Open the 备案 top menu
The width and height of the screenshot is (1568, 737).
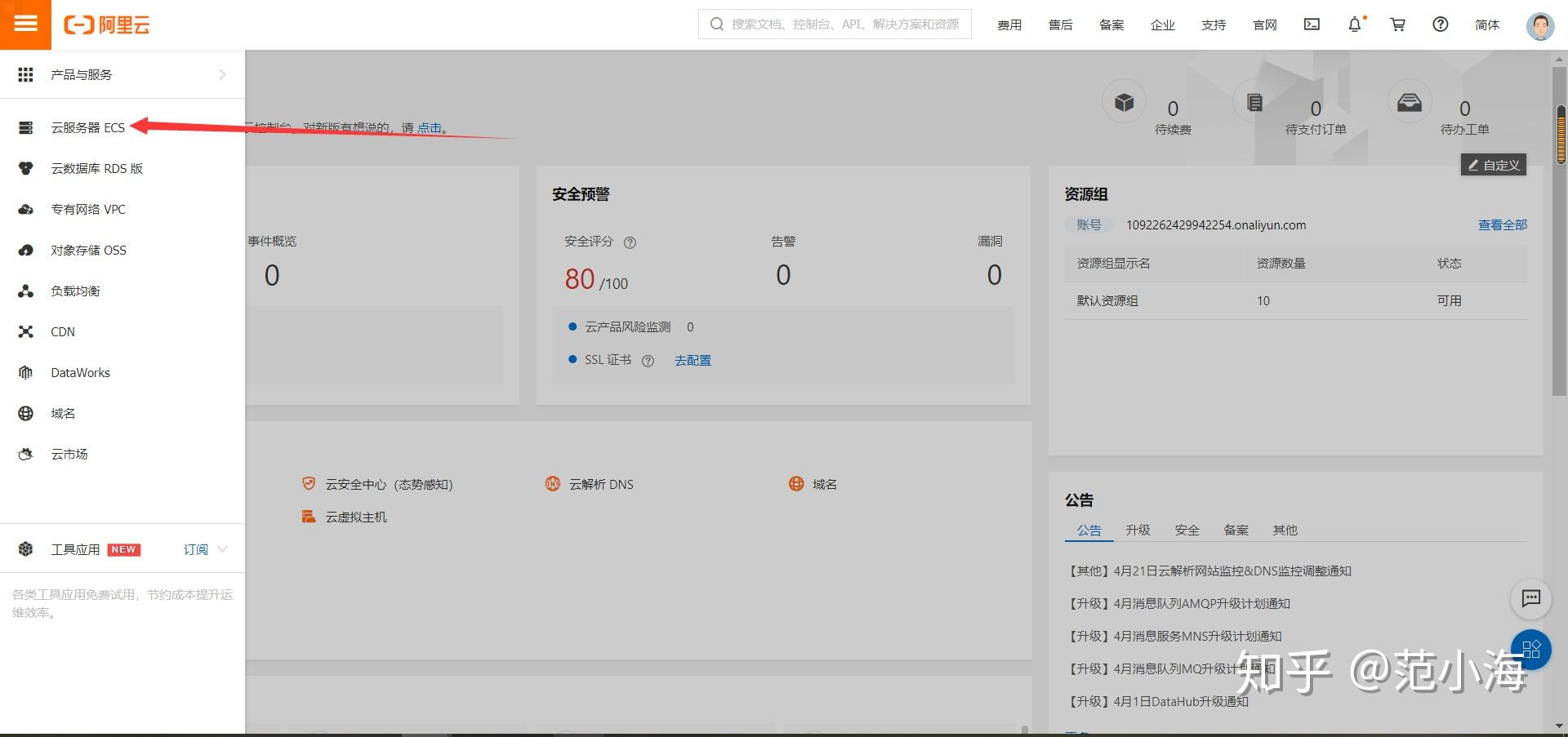tap(1111, 24)
